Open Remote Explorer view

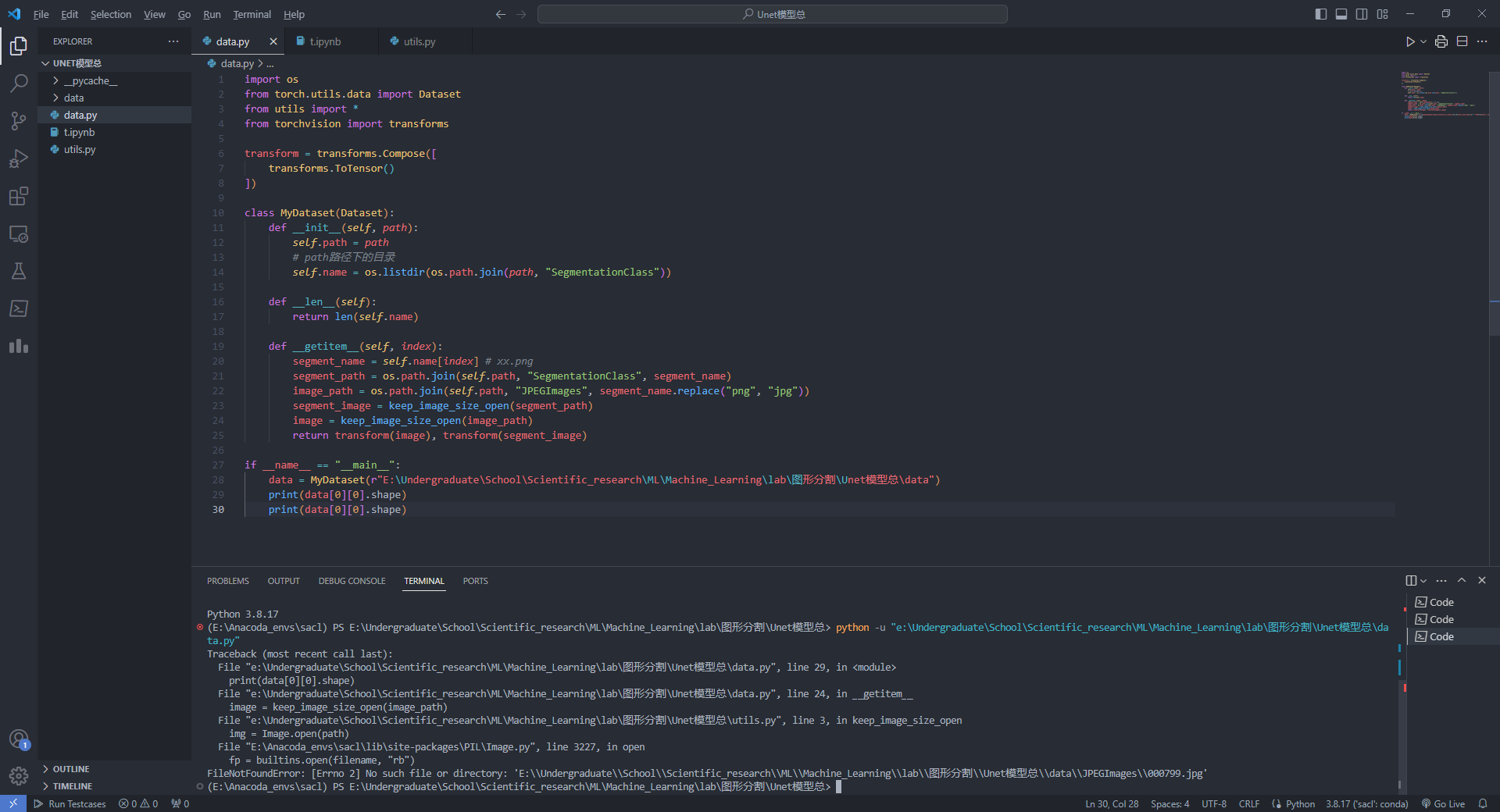point(19,233)
